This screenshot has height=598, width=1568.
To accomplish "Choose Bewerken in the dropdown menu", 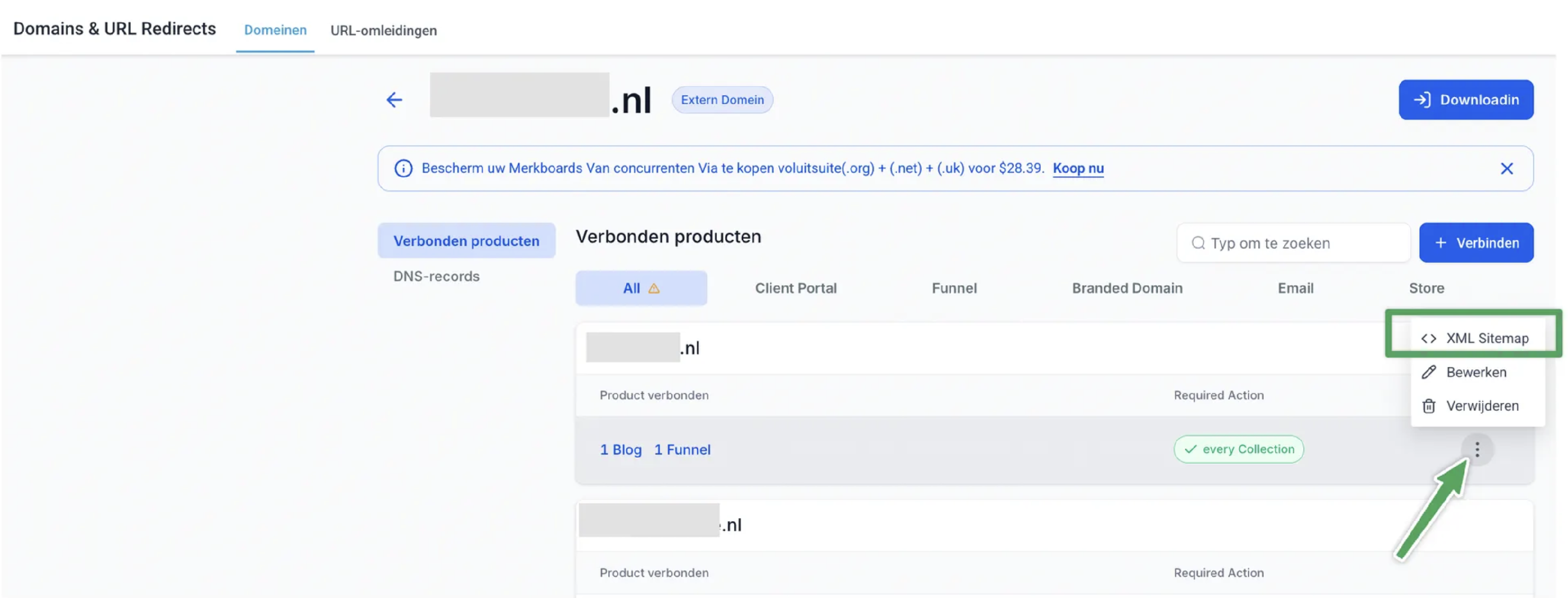I will tap(1475, 372).
